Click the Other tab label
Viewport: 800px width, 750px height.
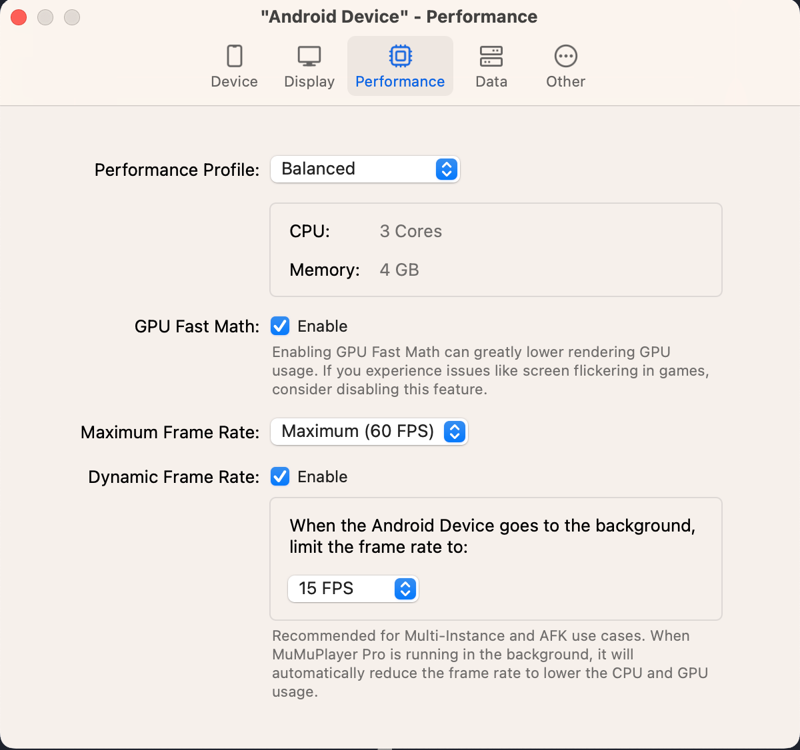(566, 82)
